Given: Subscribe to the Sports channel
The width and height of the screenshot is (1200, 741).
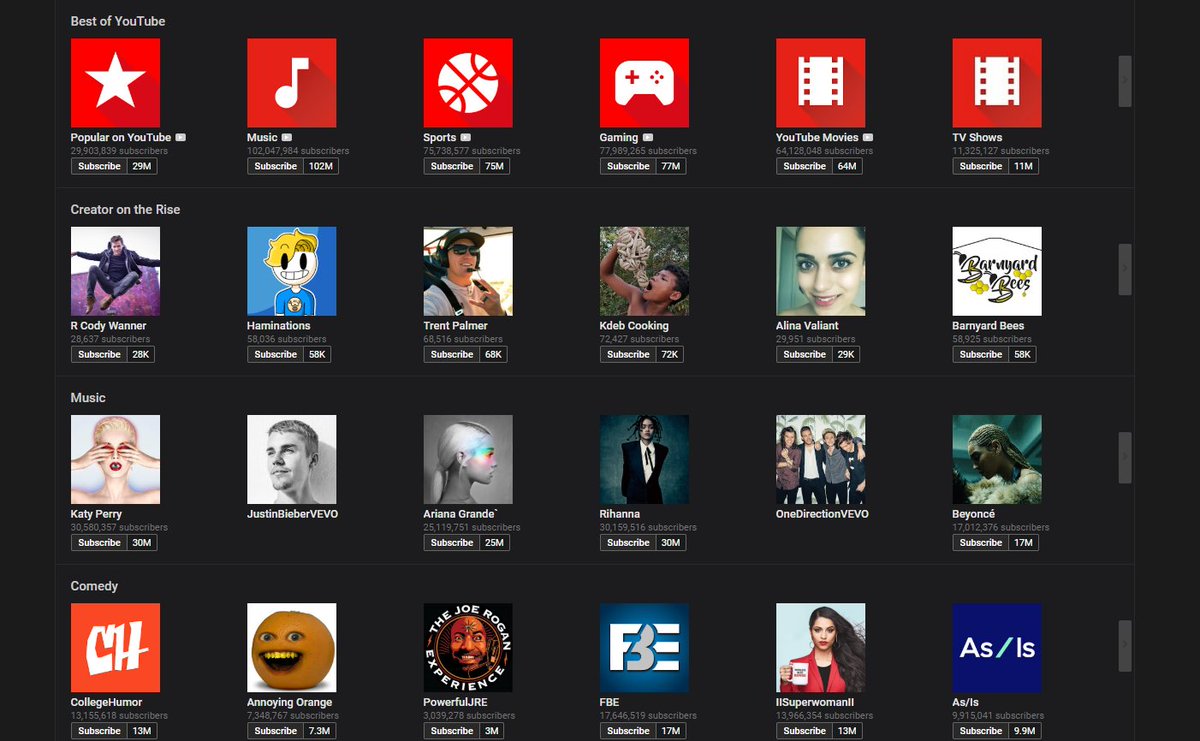Looking at the screenshot, I should click(x=452, y=166).
